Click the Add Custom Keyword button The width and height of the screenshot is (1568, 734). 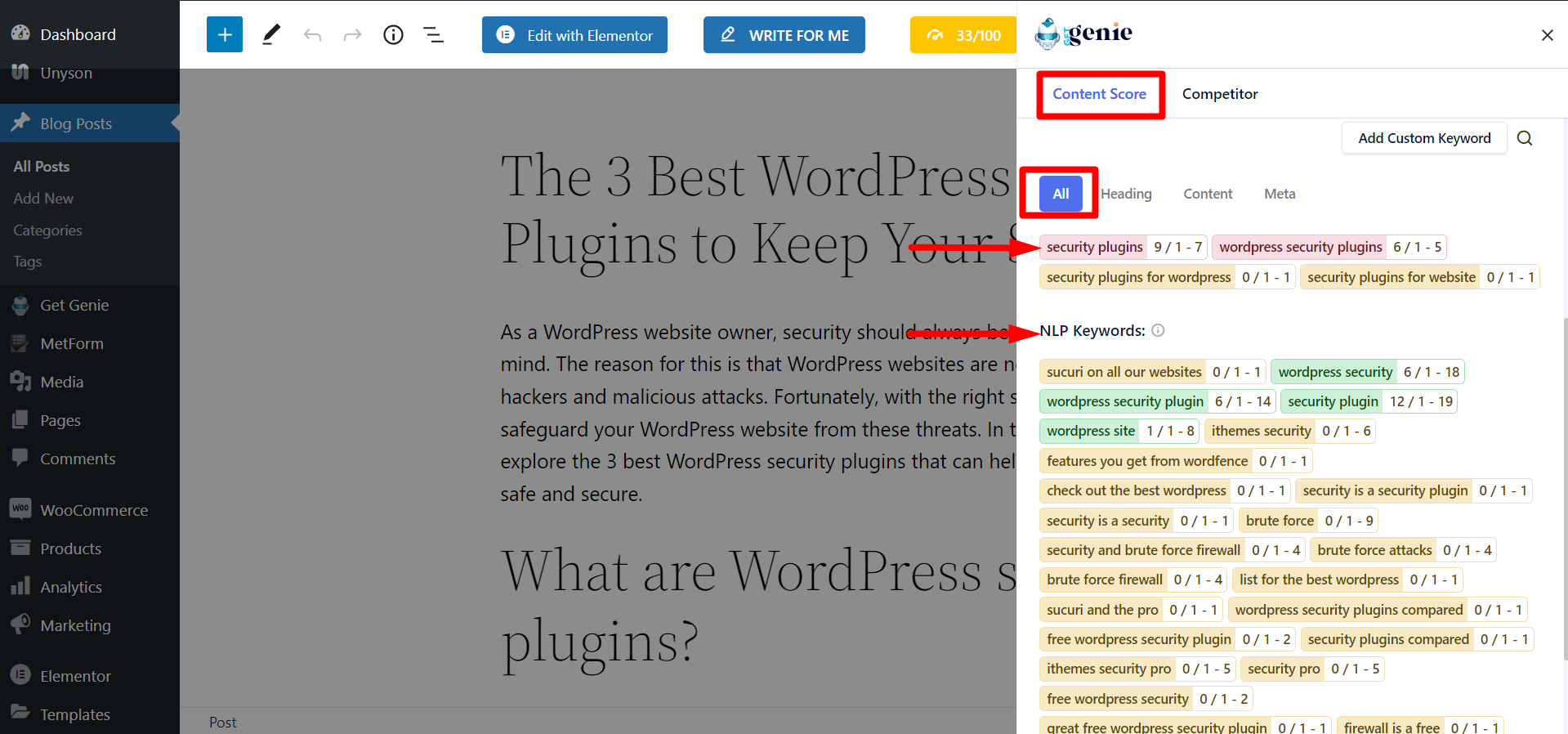1424,138
